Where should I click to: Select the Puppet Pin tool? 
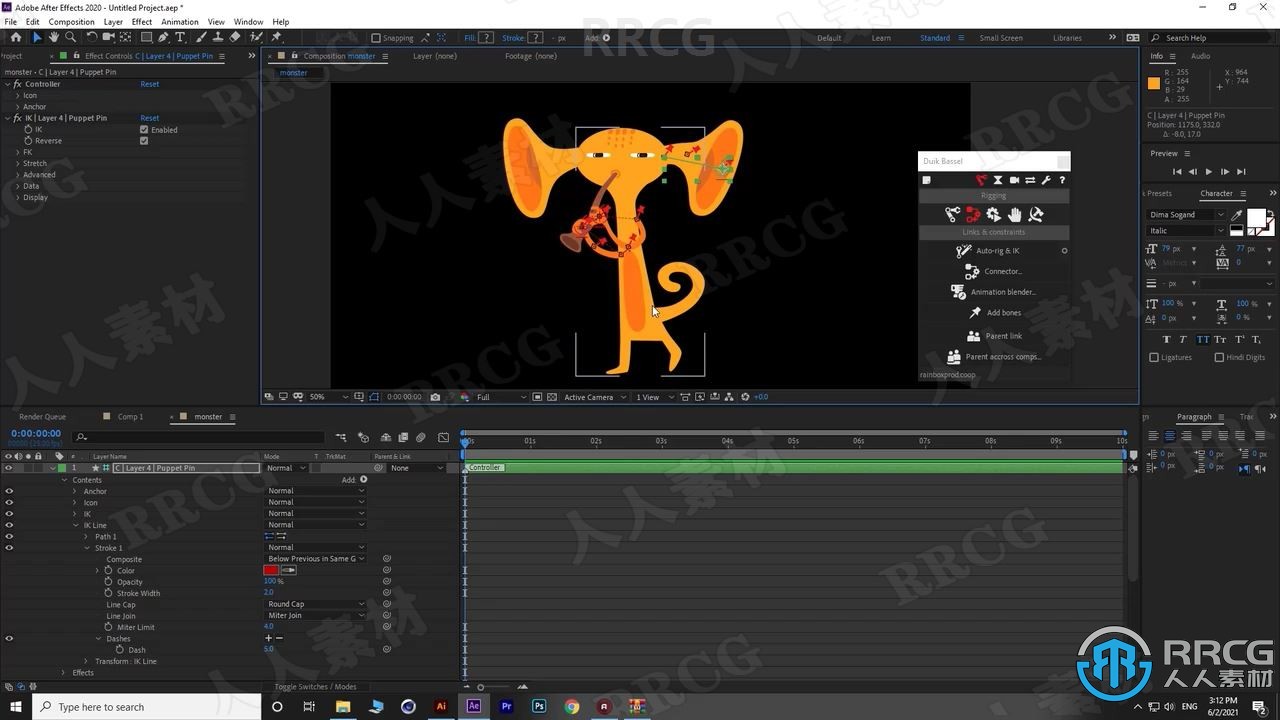[x=277, y=37]
